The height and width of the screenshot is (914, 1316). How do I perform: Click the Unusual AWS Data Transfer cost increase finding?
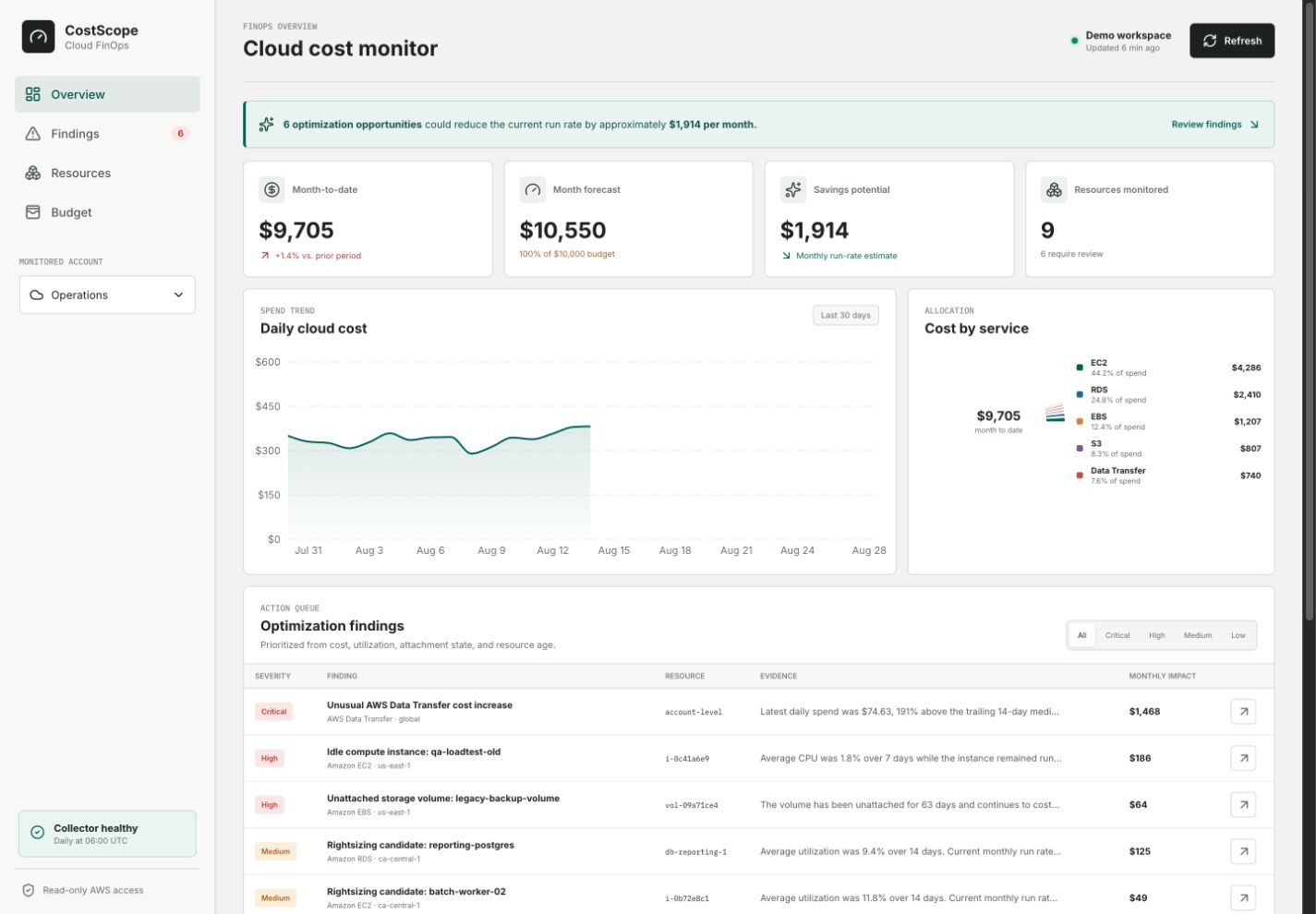click(x=419, y=705)
